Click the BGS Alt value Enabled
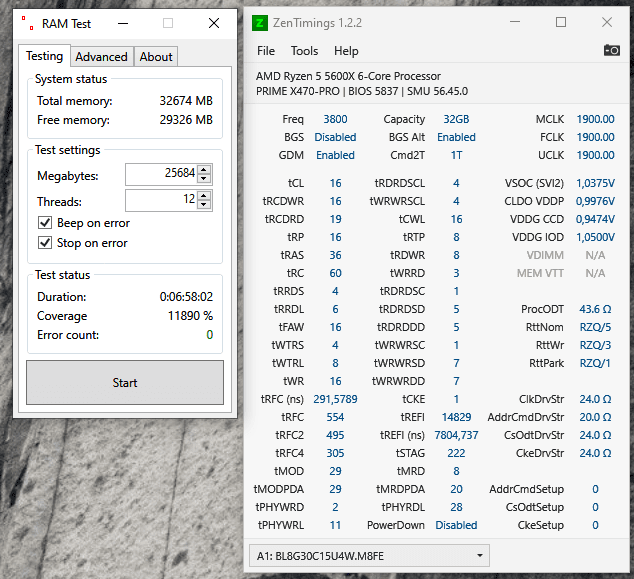 tap(456, 137)
